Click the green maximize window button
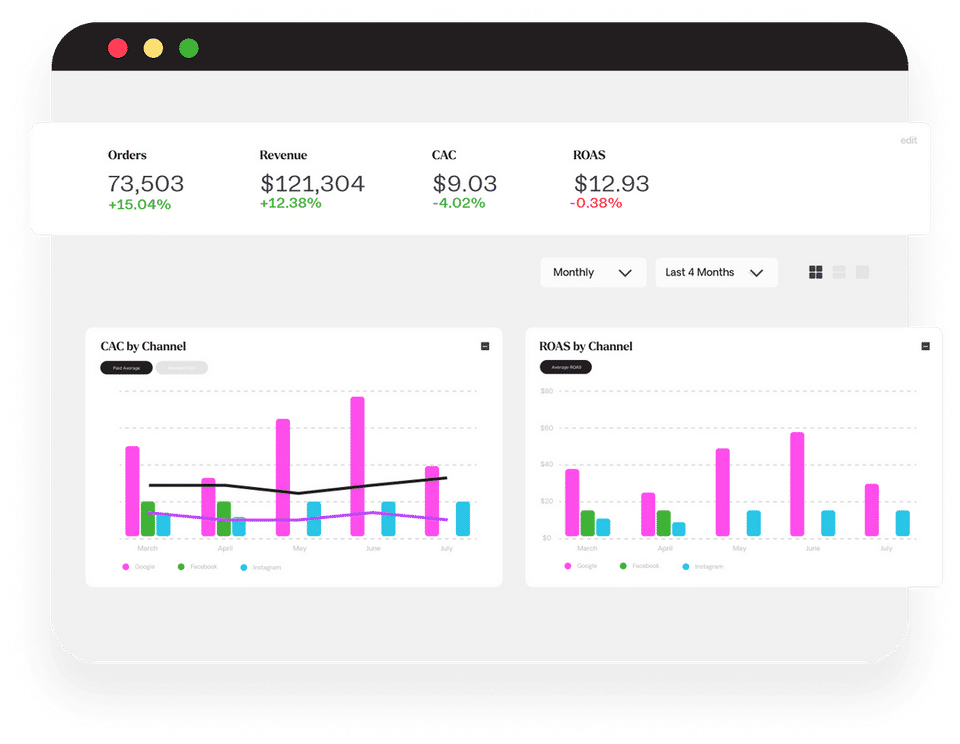Image resolution: width=960 pixels, height=744 pixels. pos(189,48)
